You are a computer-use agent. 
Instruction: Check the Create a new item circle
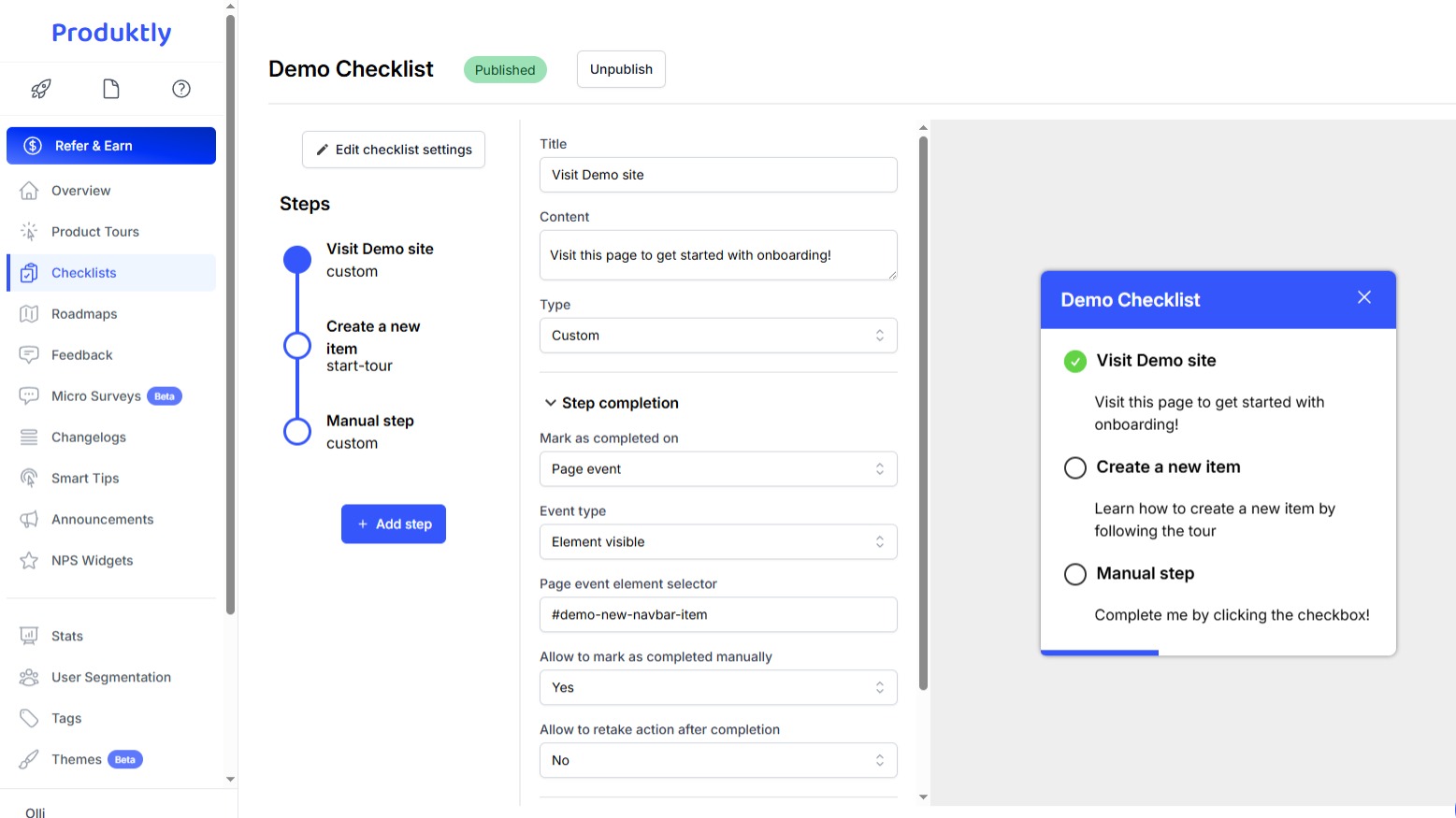point(1075,467)
